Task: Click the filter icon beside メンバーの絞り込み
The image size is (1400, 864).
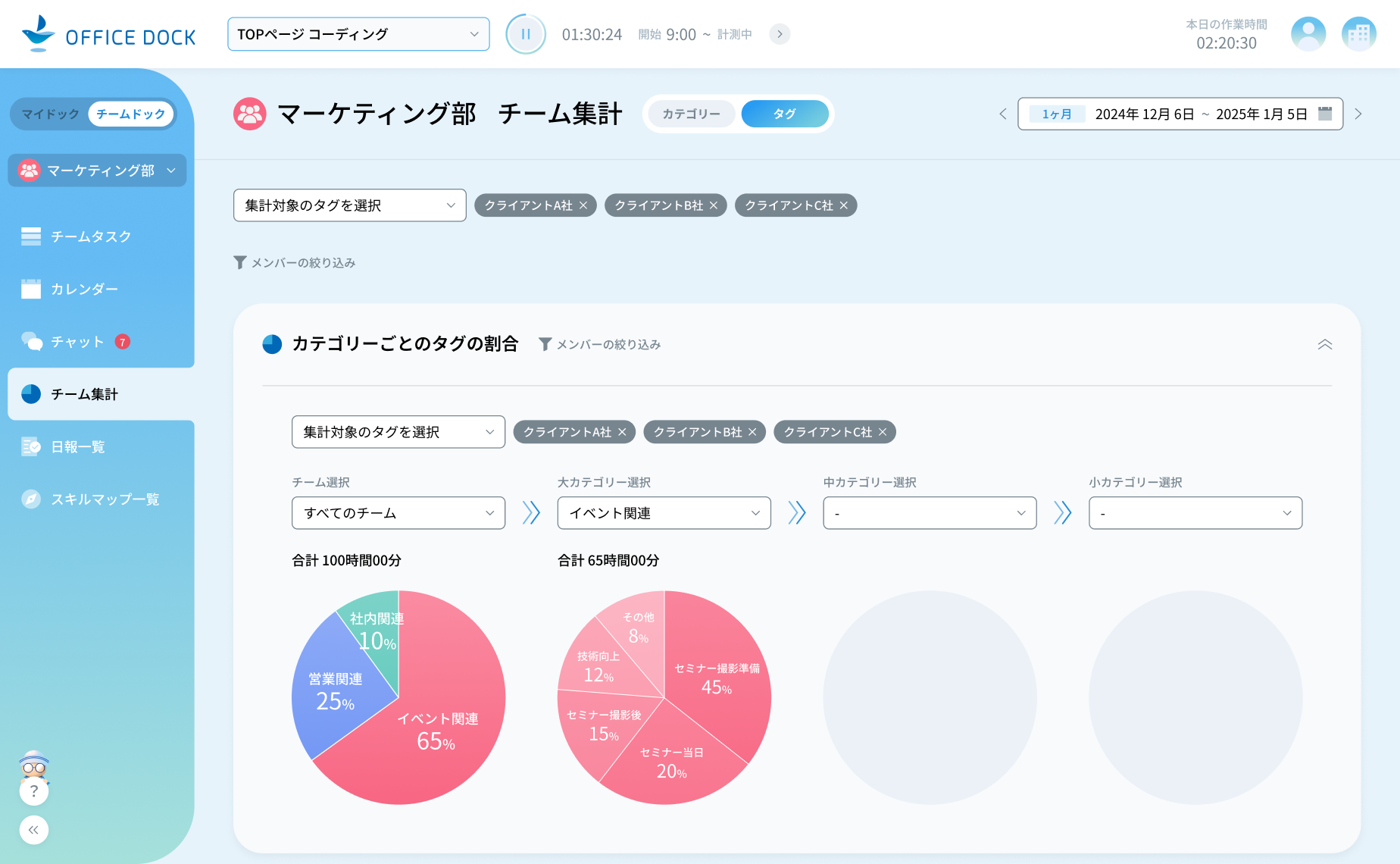Action: pyautogui.click(x=239, y=262)
